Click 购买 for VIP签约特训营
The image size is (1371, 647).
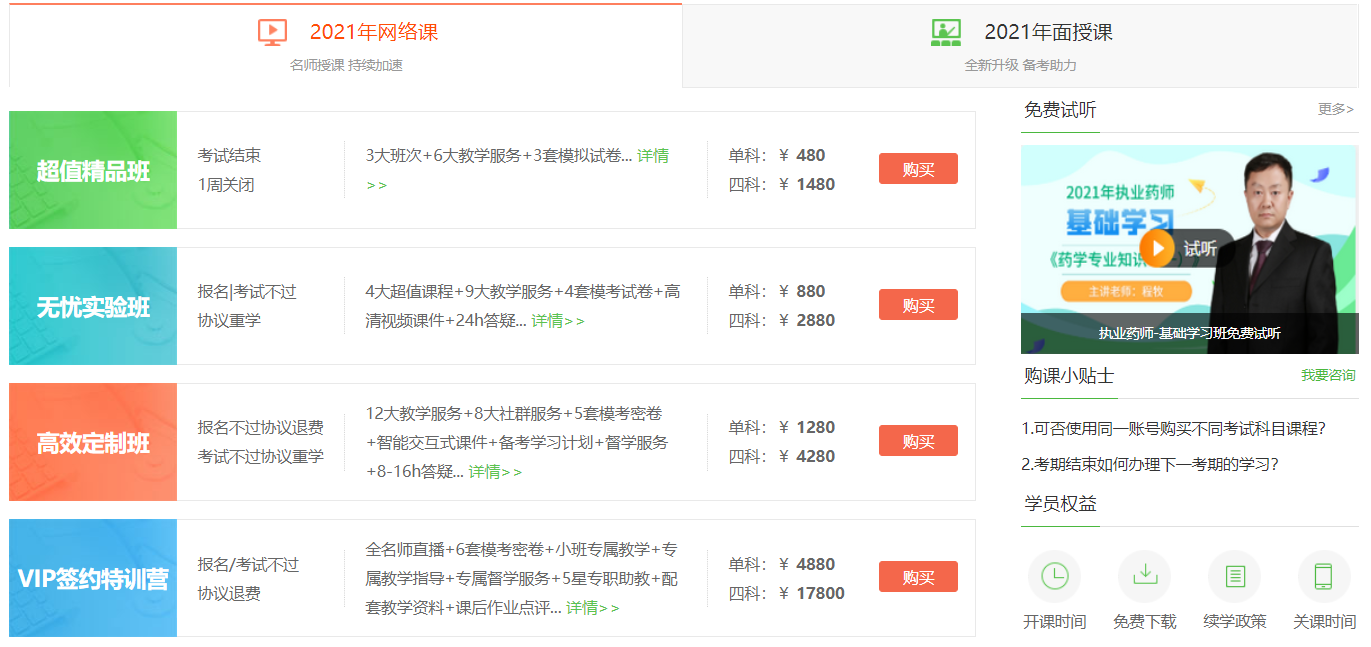[x=917, y=576]
